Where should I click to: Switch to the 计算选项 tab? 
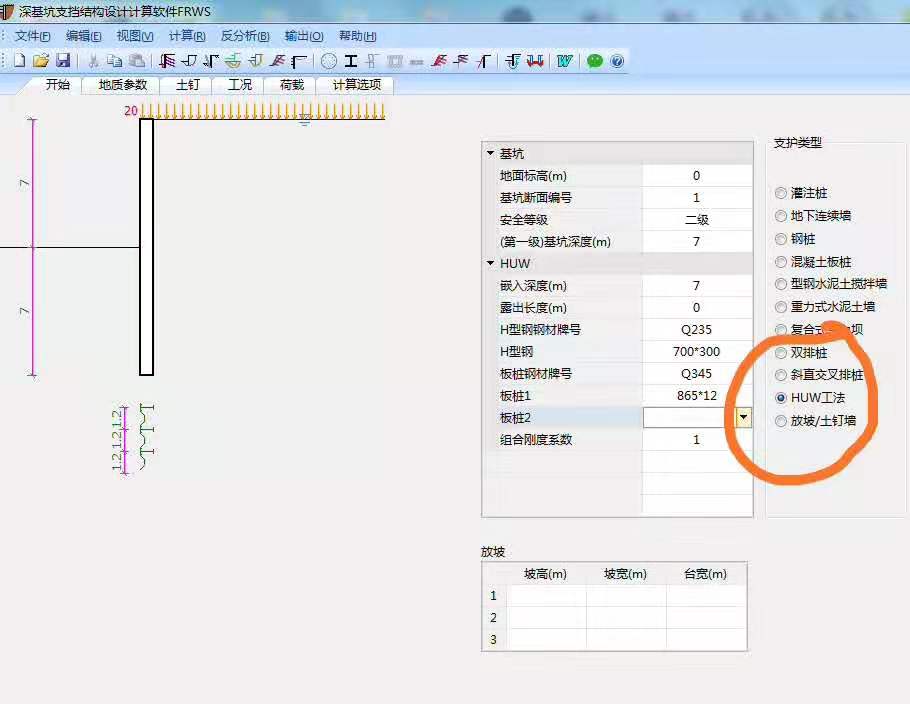pyautogui.click(x=356, y=85)
